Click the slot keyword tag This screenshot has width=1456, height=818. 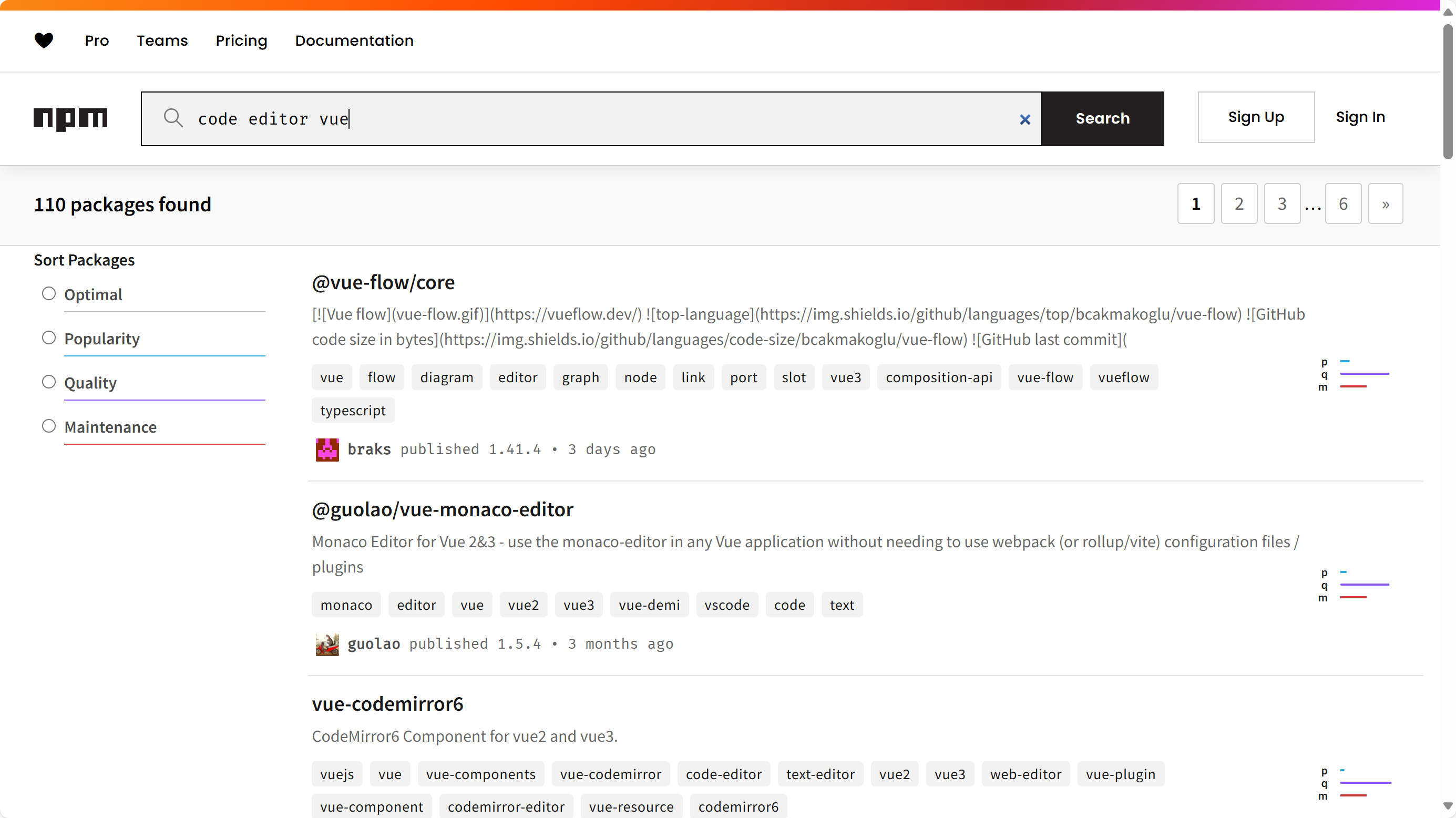coord(794,377)
